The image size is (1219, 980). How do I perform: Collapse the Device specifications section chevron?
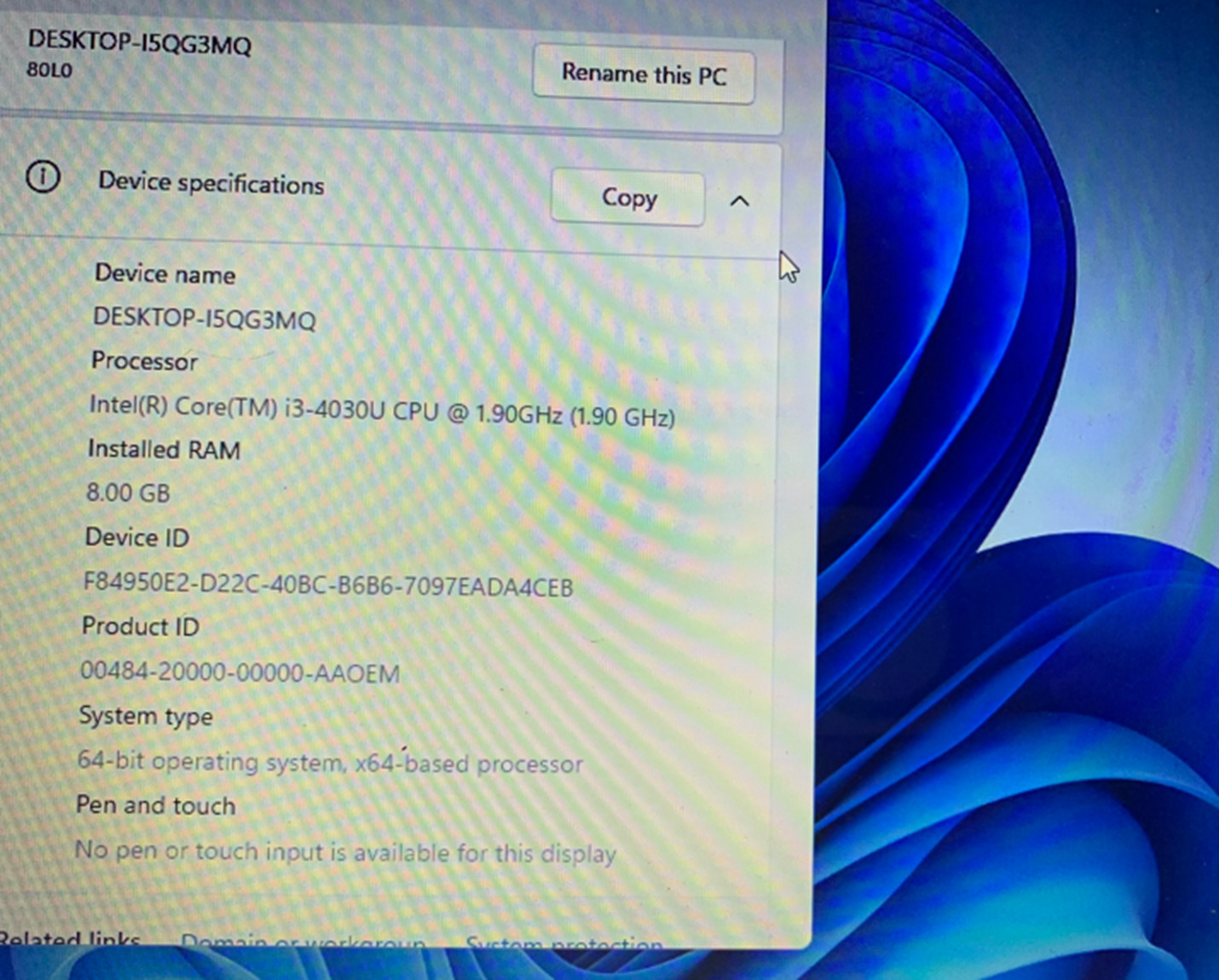740,202
